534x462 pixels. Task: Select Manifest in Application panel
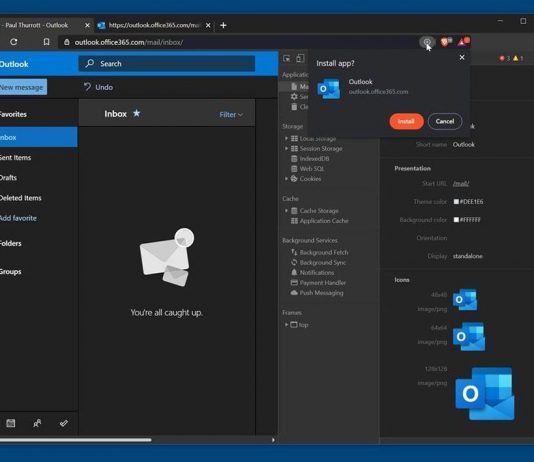pos(300,87)
